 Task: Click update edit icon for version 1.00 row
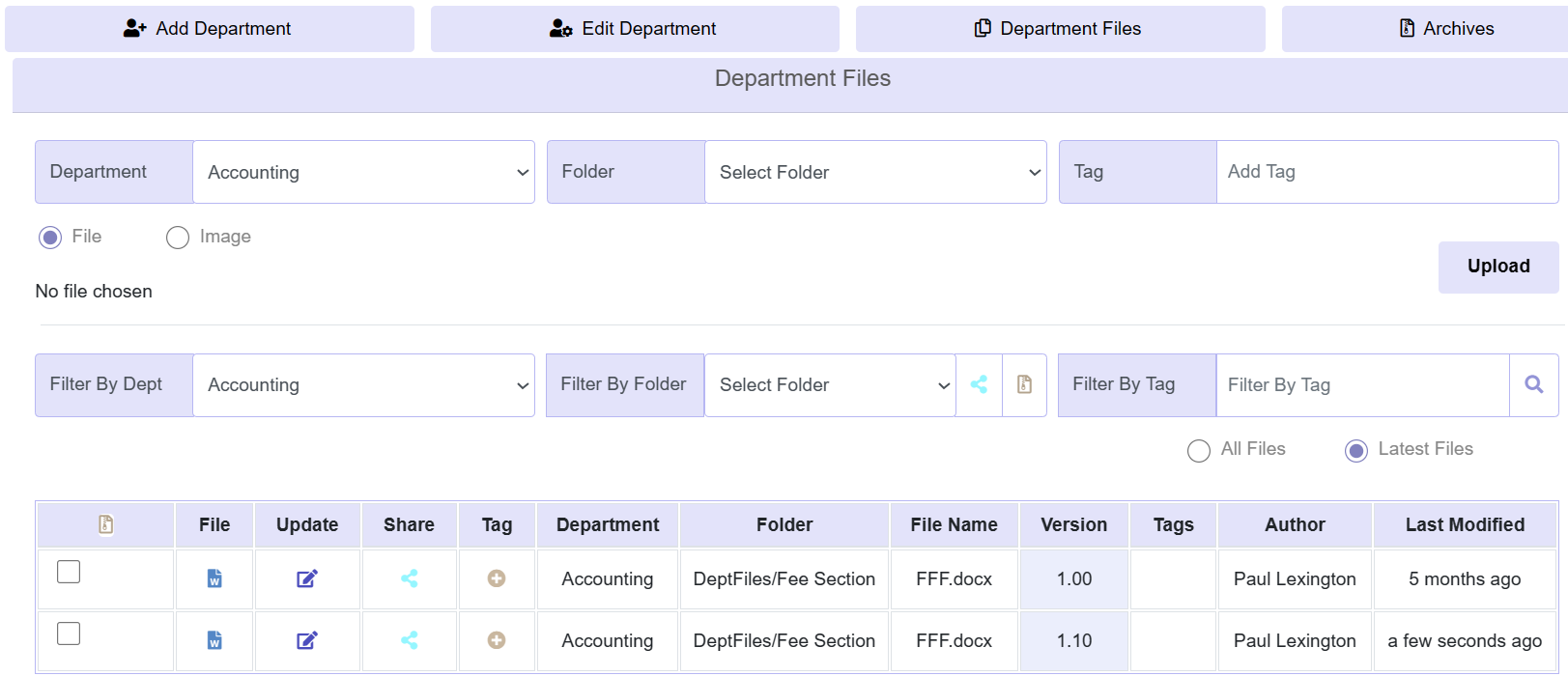coord(307,578)
